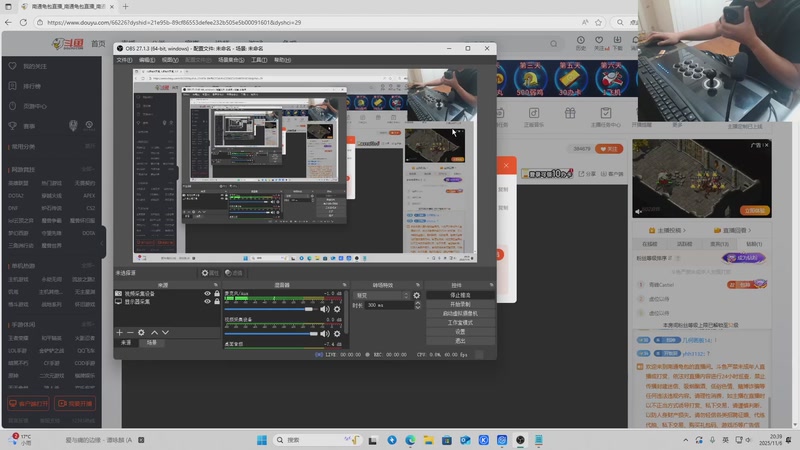Move selected source up in list

(x=155, y=333)
